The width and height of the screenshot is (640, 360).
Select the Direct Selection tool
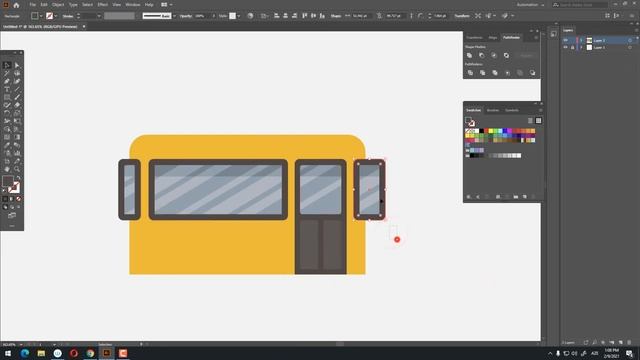[x=17, y=65]
